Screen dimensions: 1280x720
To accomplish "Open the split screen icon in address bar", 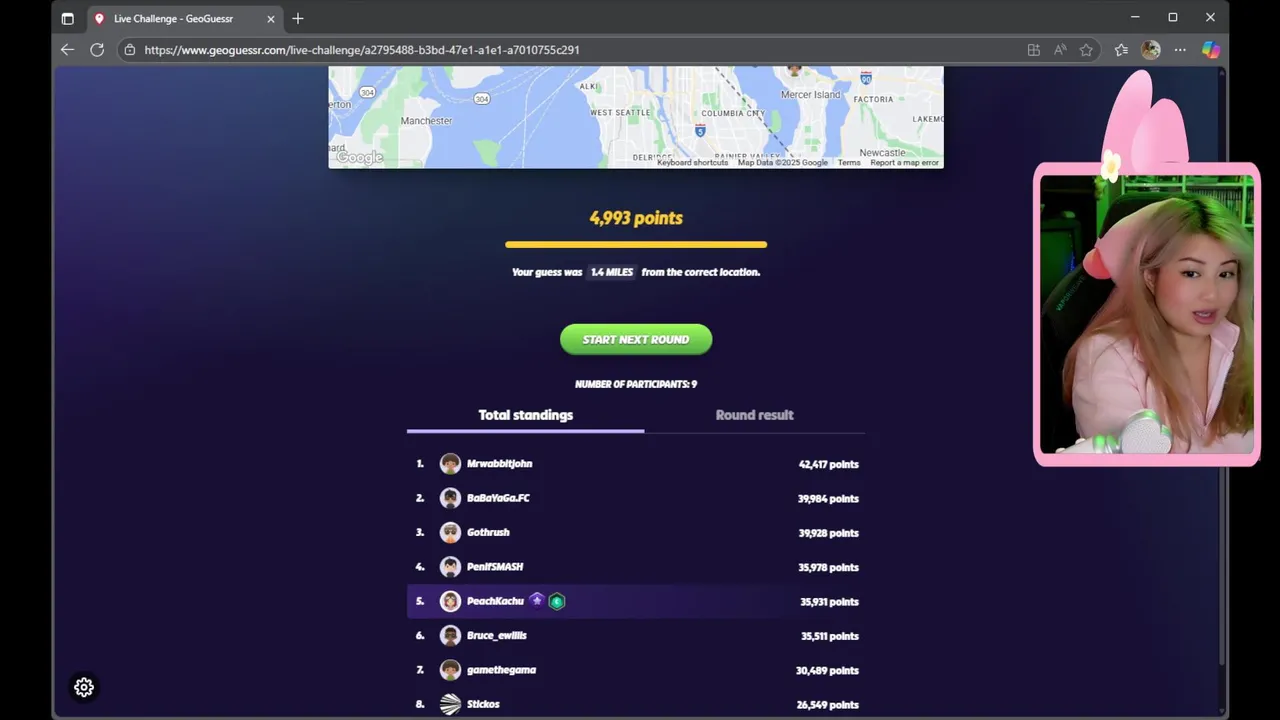I will [x=1033, y=50].
